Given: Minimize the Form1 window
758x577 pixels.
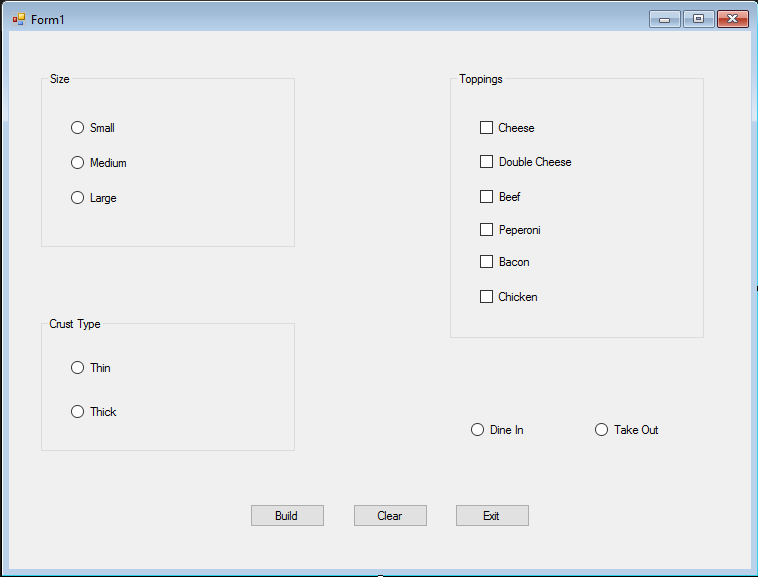Looking at the screenshot, I should click(x=665, y=19).
